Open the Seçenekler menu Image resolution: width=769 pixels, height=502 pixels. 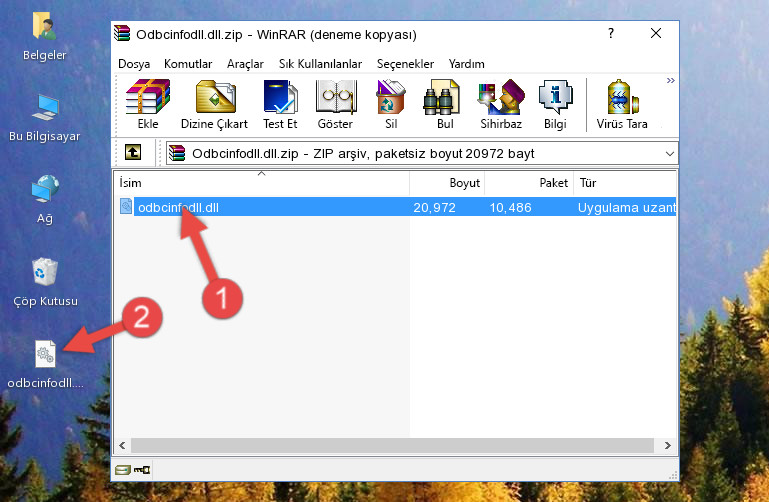[405, 64]
